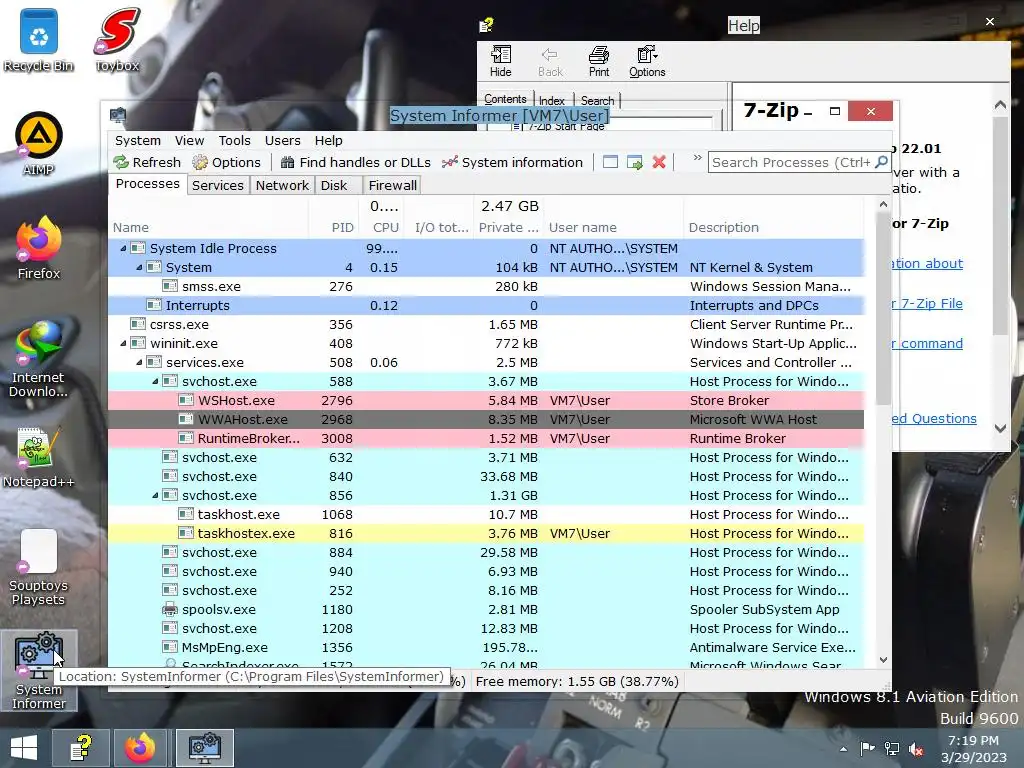
Task: Click System Informer window title icon
Action: click(x=118, y=116)
